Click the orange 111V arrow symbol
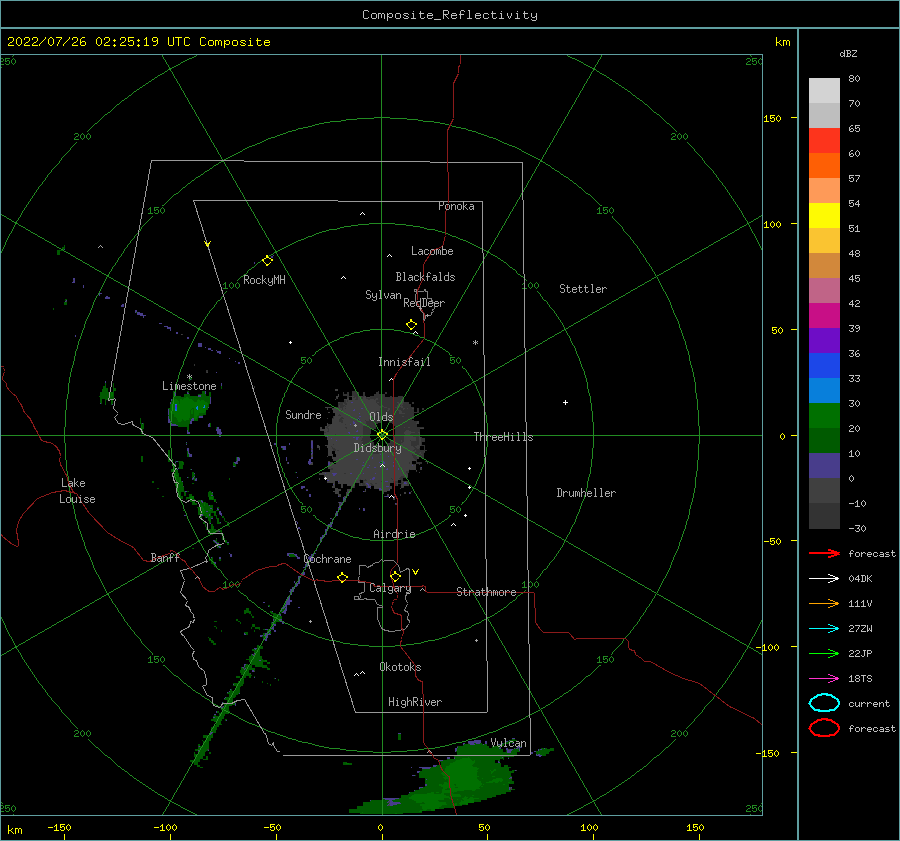 point(824,603)
